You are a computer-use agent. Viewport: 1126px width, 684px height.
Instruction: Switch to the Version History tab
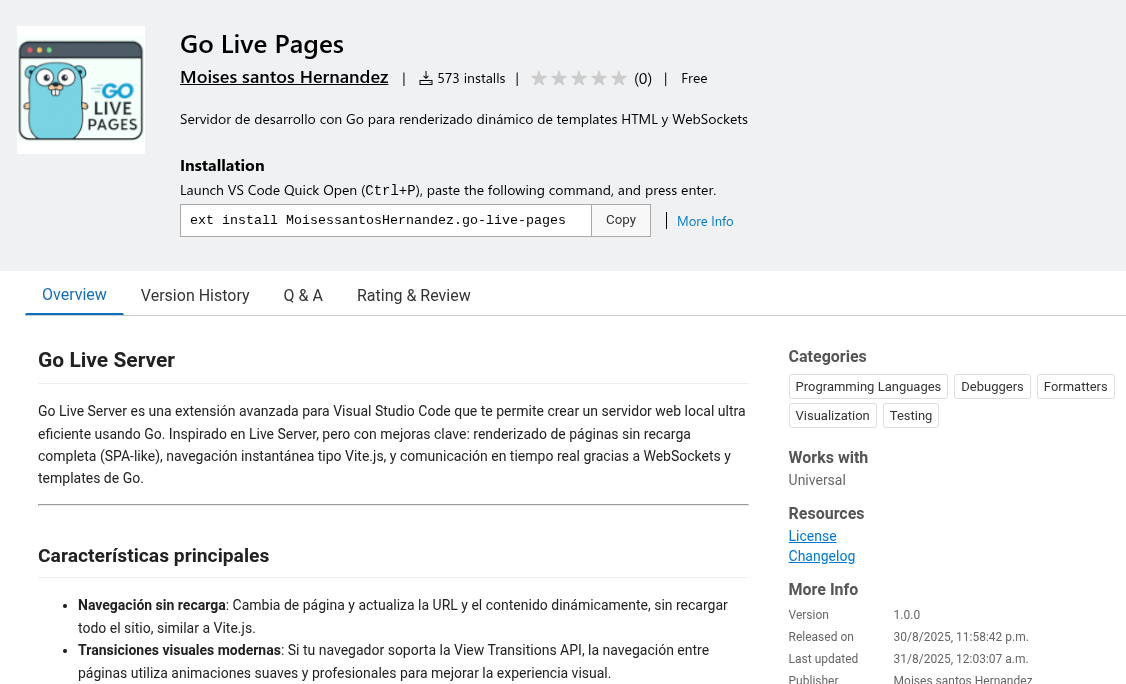pos(195,295)
